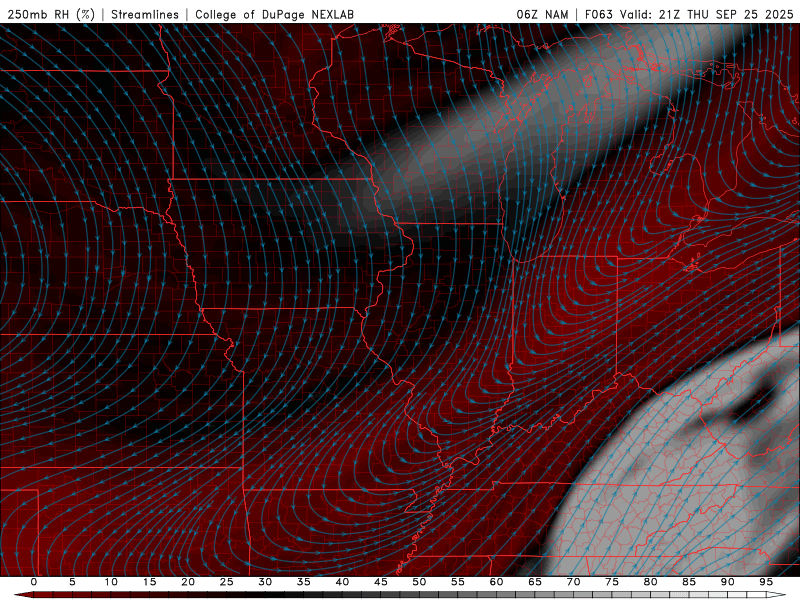Select the "60" label on the color scale
The height and width of the screenshot is (600, 800).
[x=496, y=582]
